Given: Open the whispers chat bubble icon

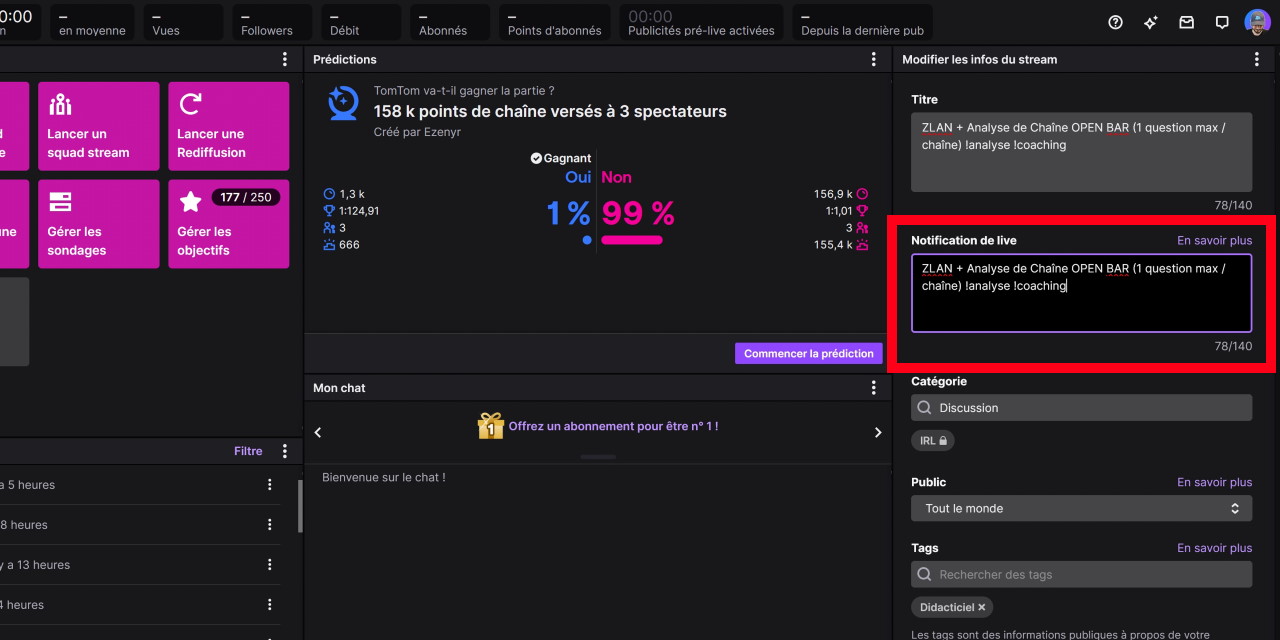Looking at the screenshot, I should 1221,22.
